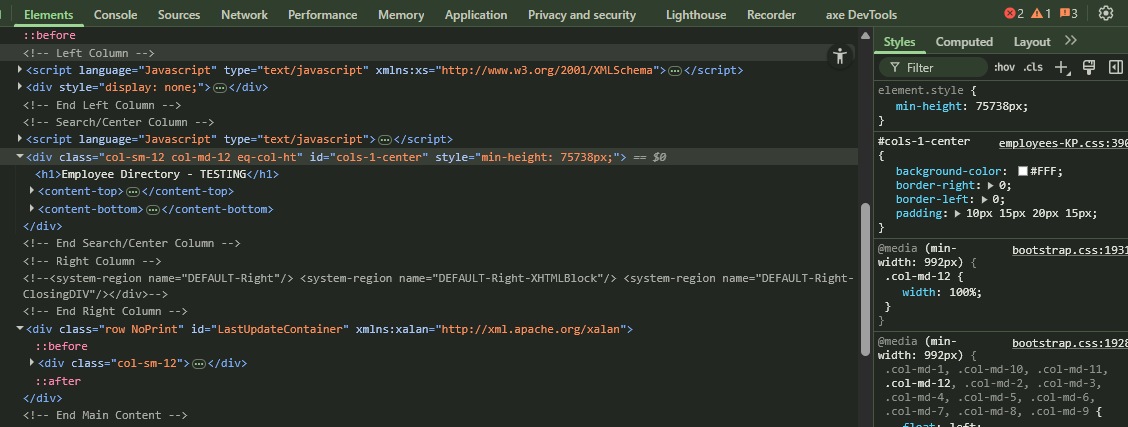Click the filter funnel icon in Styles
Screen dimensions: 1128x427
point(894,68)
